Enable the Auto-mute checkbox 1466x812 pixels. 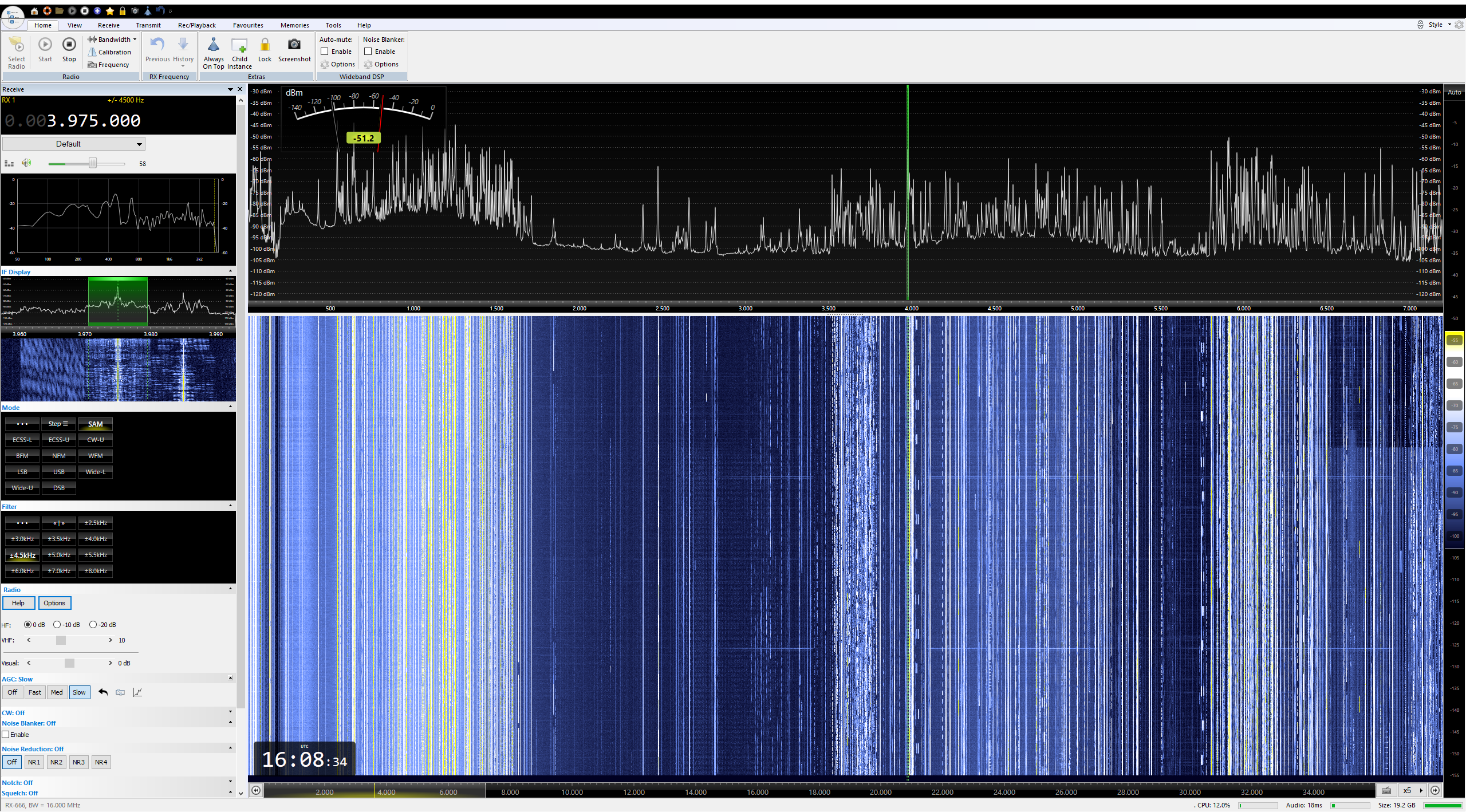[x=325, y=52]
